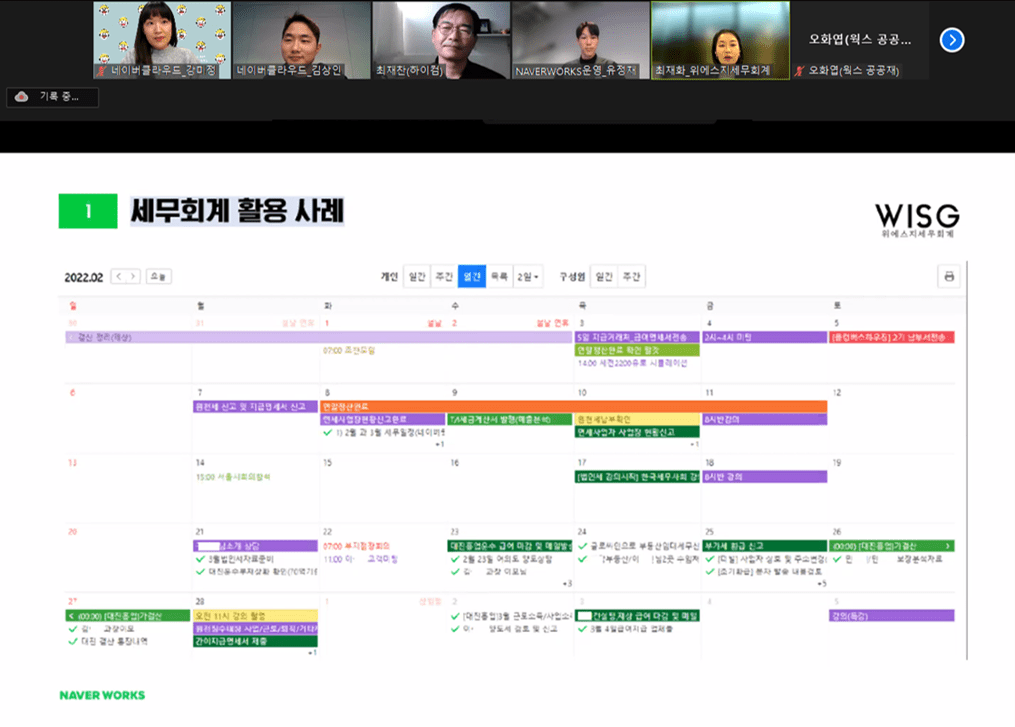Expand the +1 more items on Feb 28
The width and height of the screenshot is (1015, 727).
click(x=312, y=653)
